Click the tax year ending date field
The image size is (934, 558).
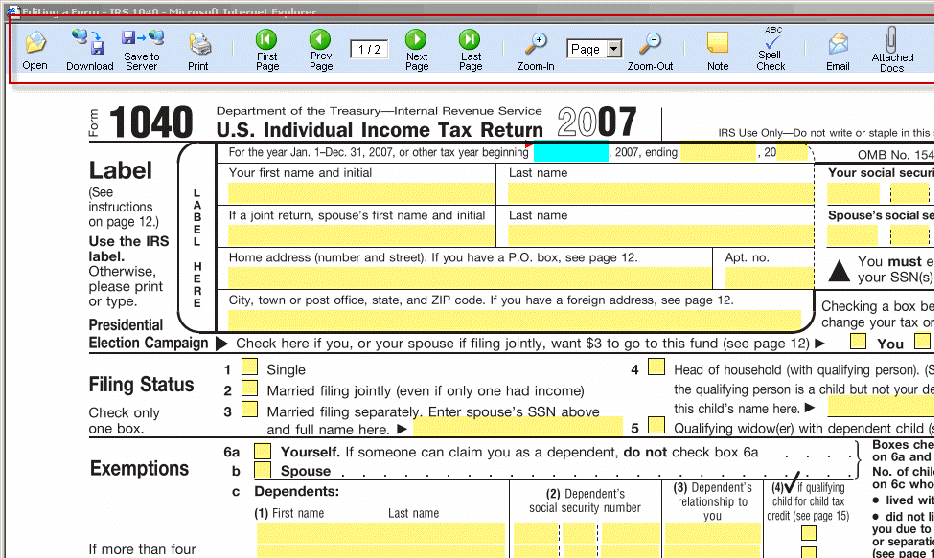point(718,152)
